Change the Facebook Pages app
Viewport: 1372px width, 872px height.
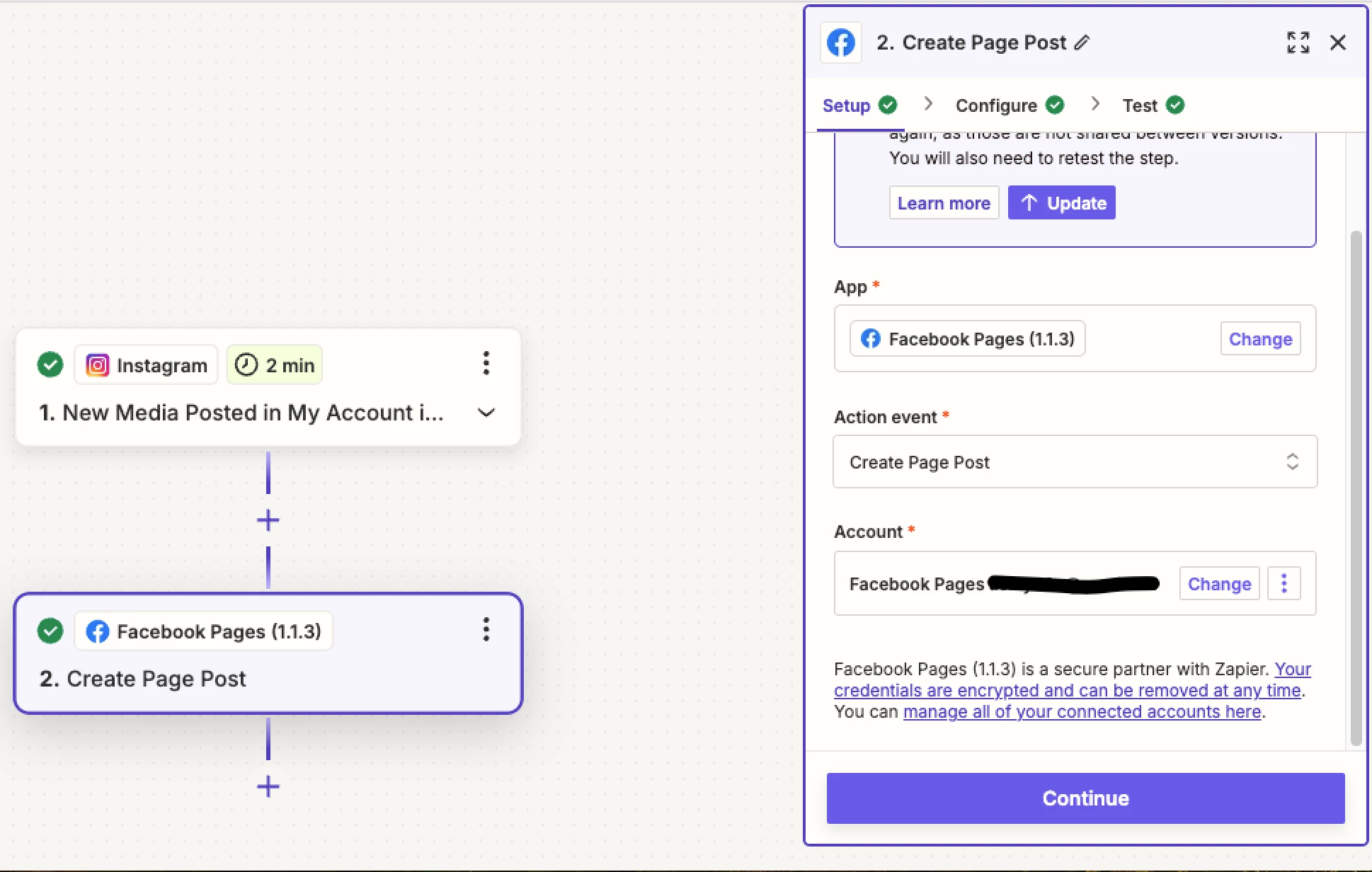(1260, 339)
